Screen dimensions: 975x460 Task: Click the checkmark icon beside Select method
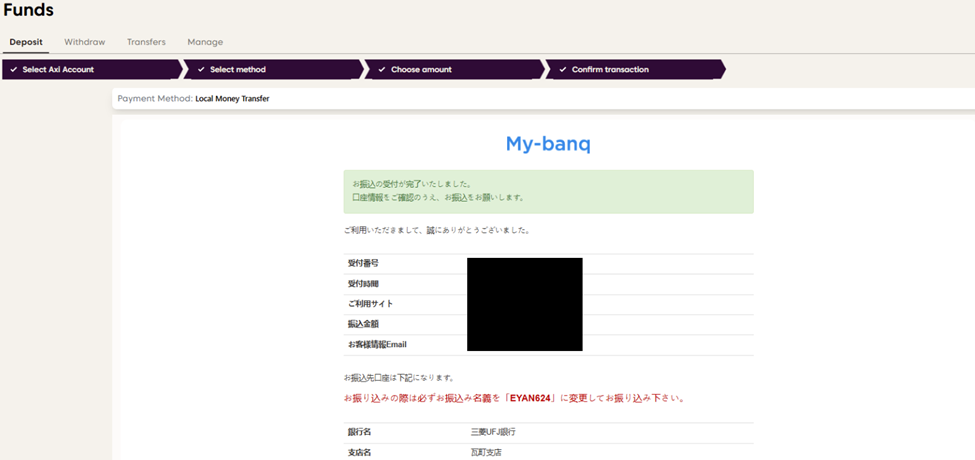[x=200, y=70]
